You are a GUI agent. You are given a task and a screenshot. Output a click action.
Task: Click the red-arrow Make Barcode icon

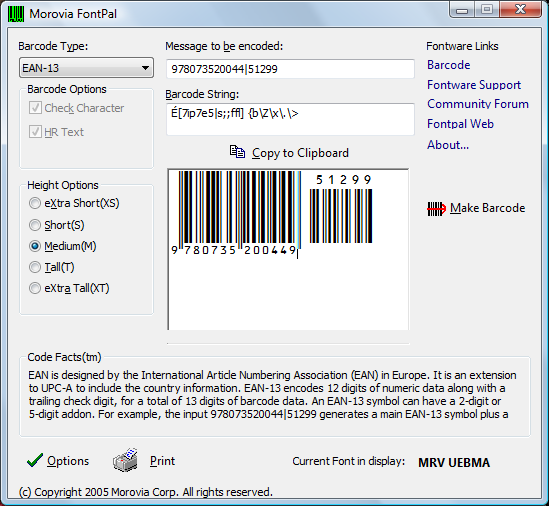[436, 209]
